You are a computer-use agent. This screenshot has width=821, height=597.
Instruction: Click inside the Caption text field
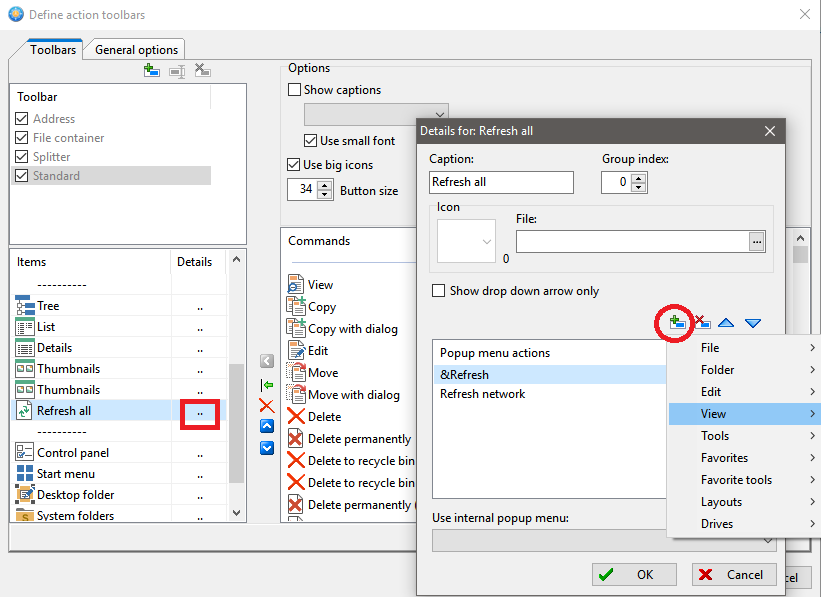coord(501,182)
